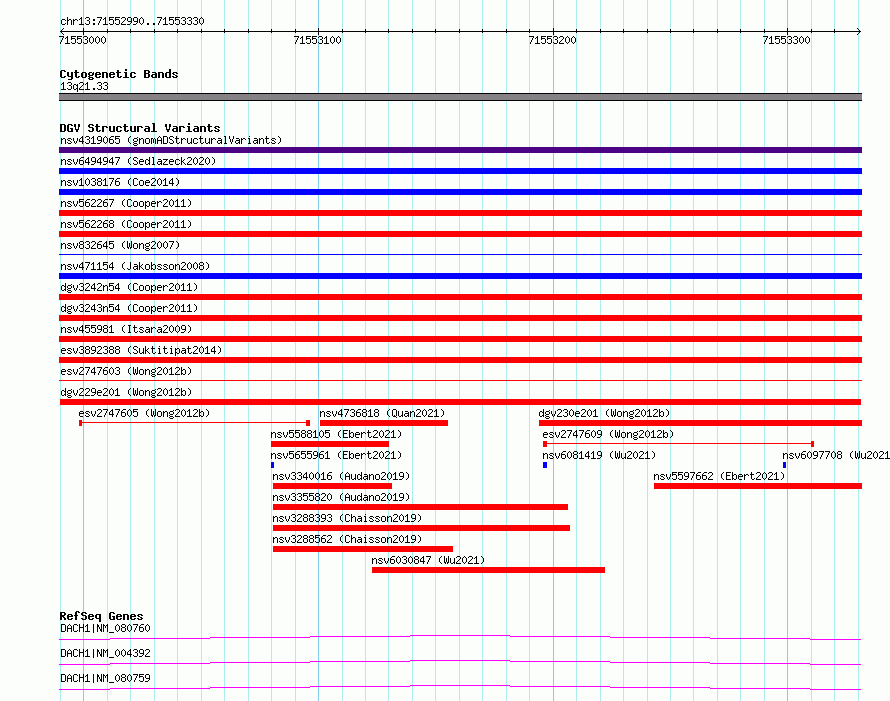
Task: Click the red bar under dgv230e201
Action: (x=700, y=423)
